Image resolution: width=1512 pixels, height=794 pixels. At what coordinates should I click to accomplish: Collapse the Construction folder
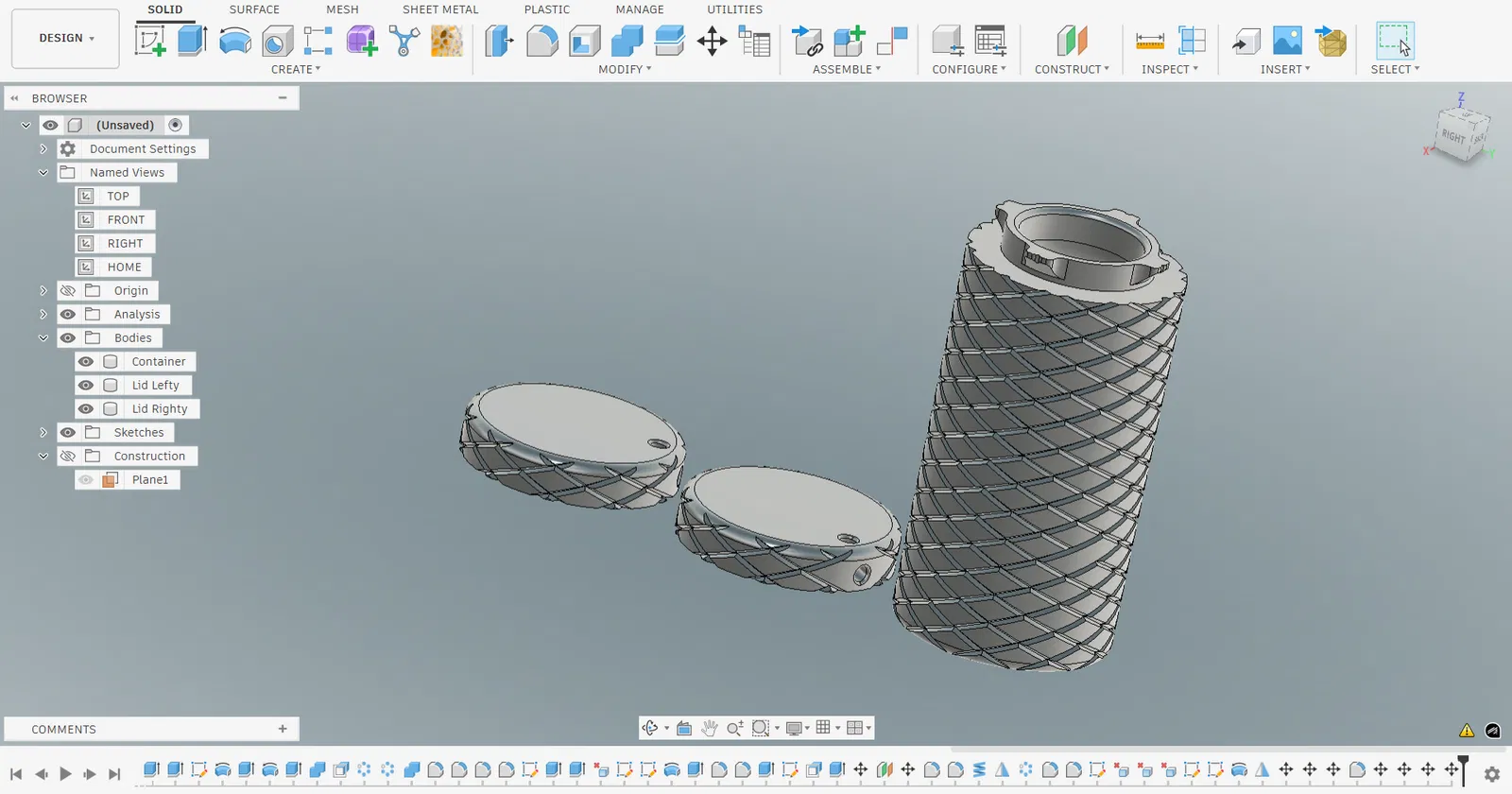tap(43, 457)
